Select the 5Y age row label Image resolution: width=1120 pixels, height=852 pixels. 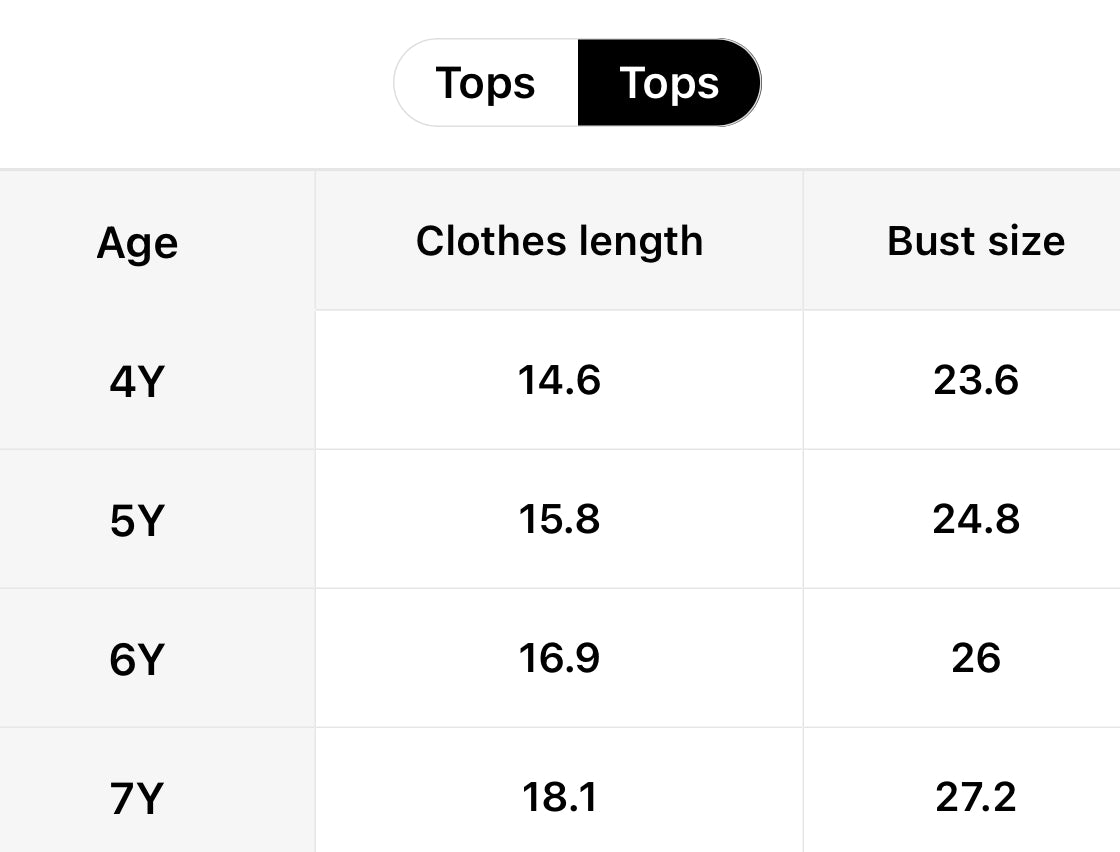[136, 520]
